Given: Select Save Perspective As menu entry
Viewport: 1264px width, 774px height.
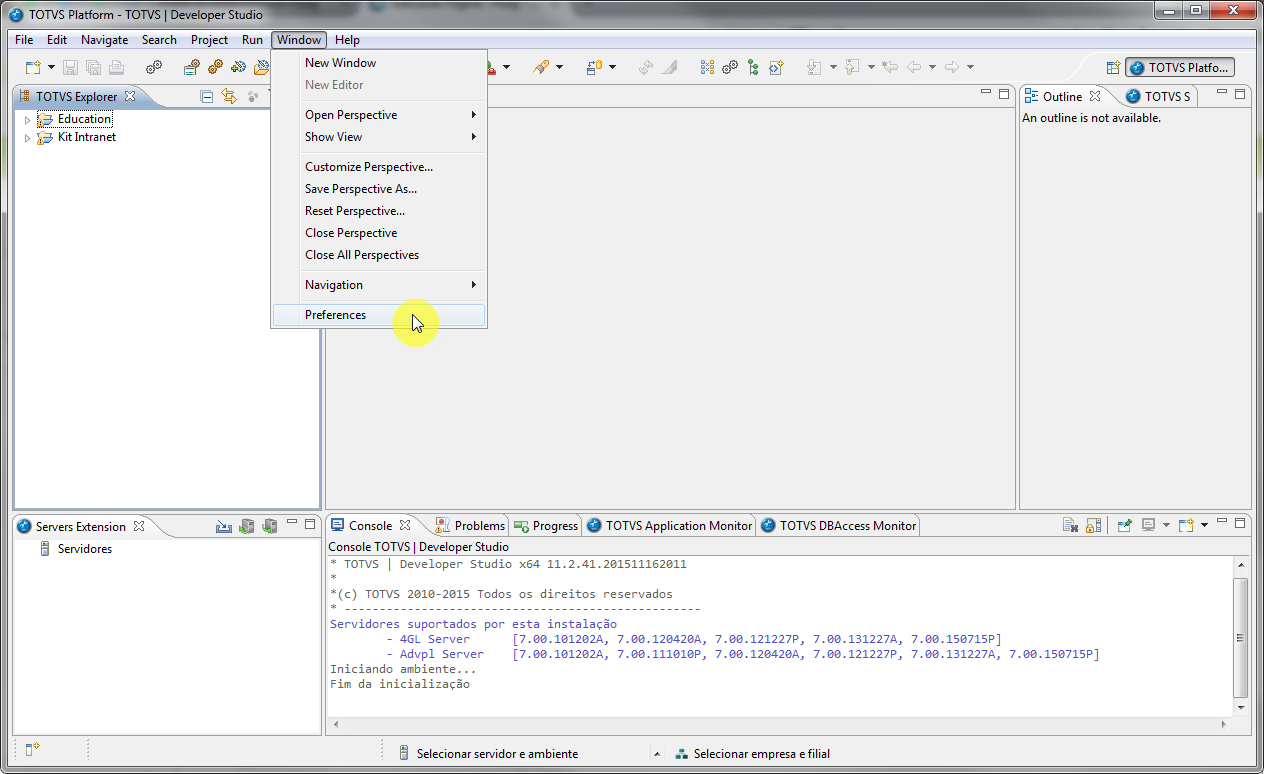Looking at the screenshot, I should 379,189.
